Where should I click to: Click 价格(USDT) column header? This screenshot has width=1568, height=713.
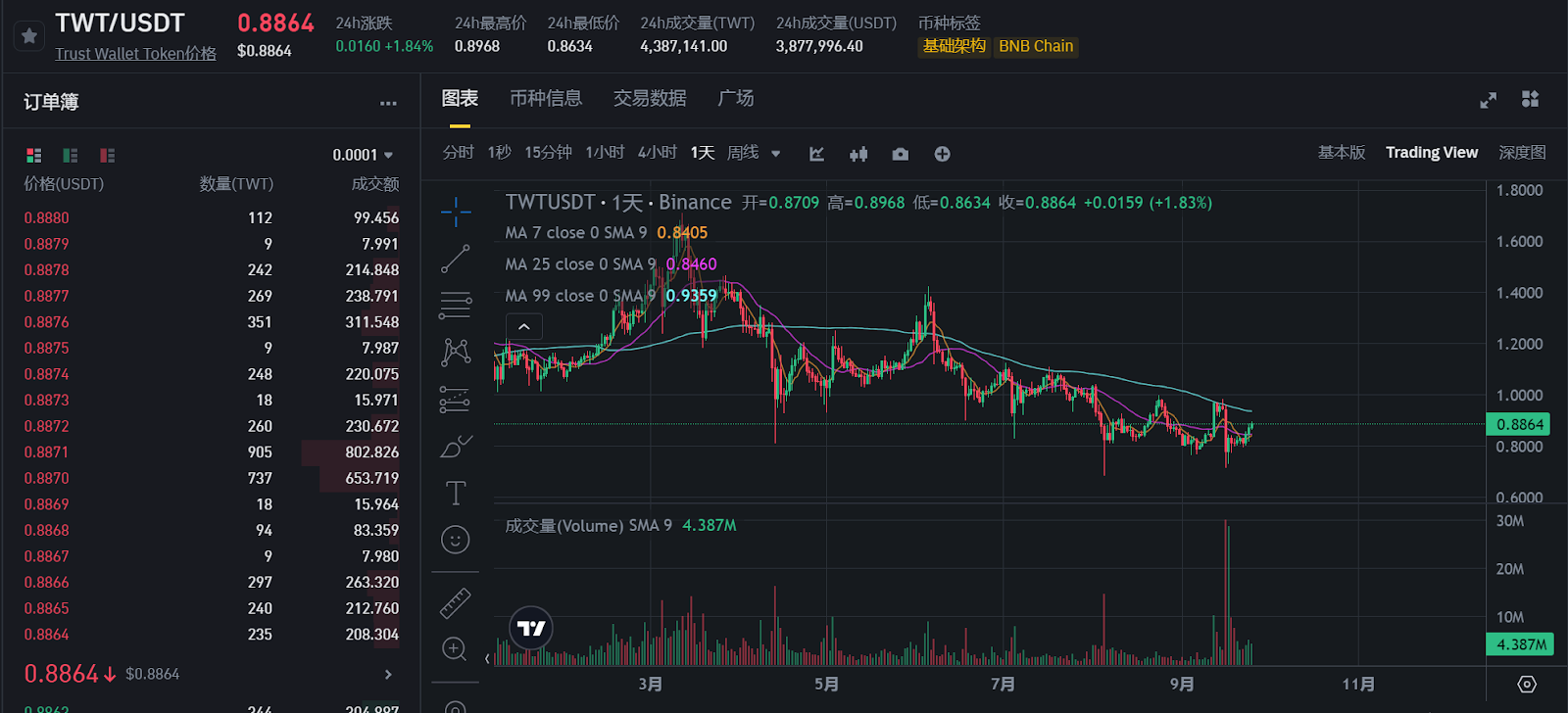64,184
